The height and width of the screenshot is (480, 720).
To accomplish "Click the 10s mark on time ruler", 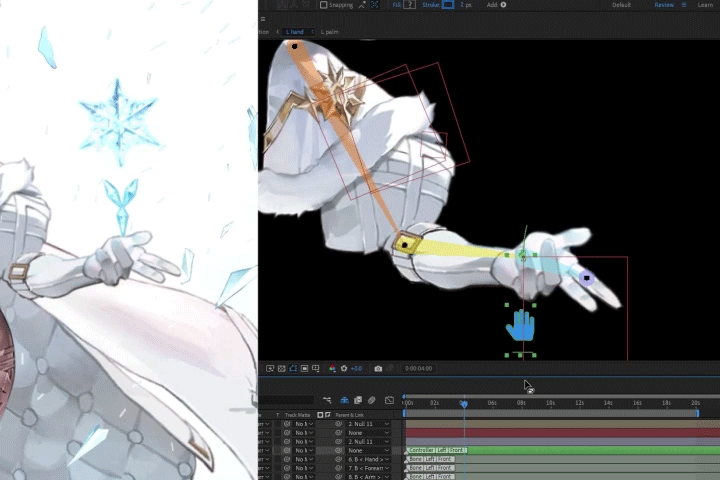I will (550, 403).
